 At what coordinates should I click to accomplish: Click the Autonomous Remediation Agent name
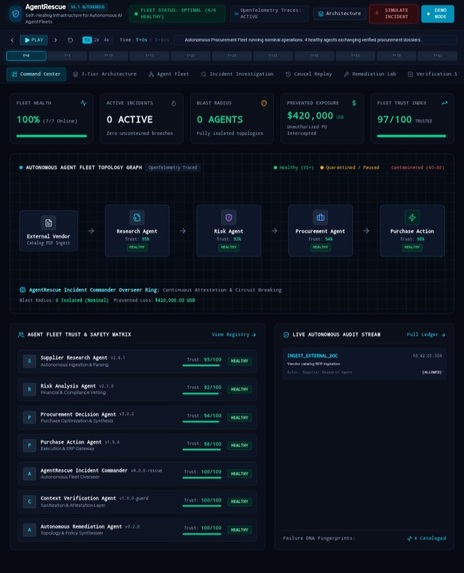[x=81, y=526]
